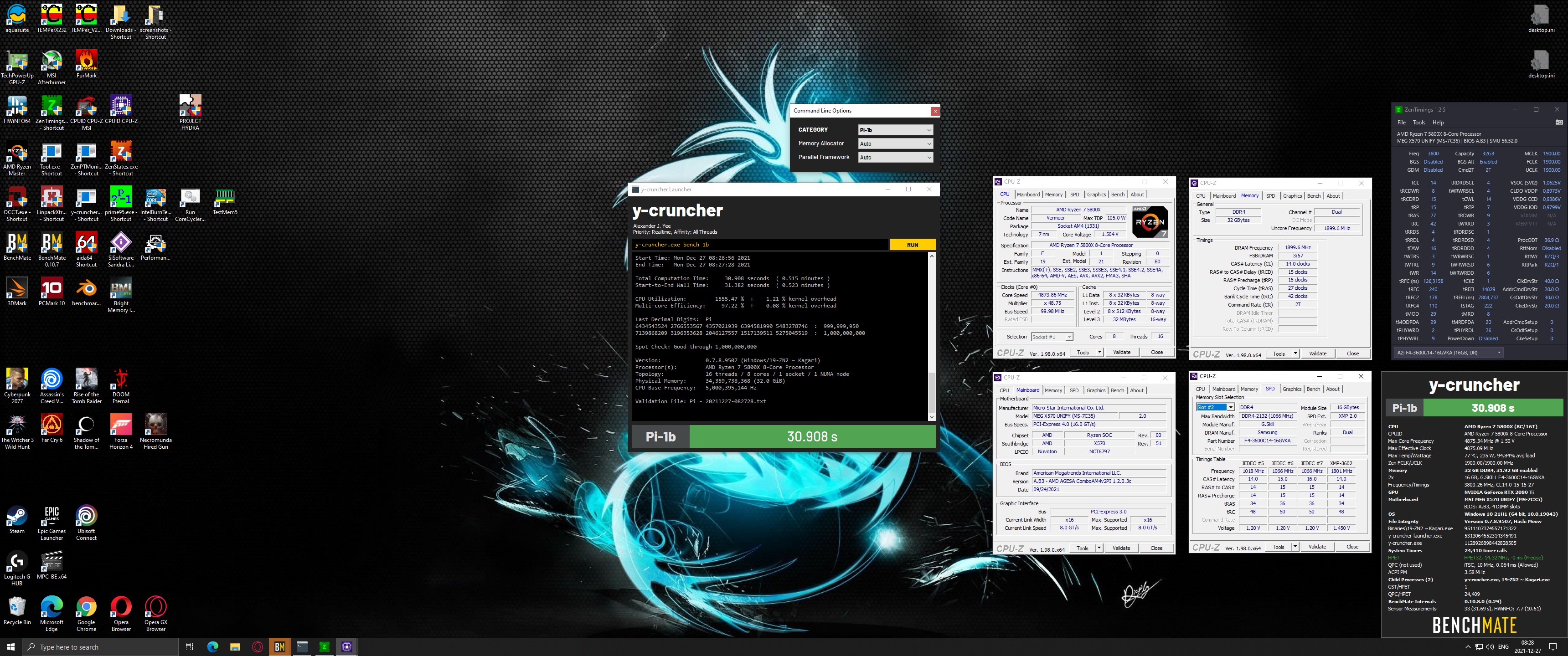
Task: Open Socket #1 selection dropdown in CPU-Z
Action: 1052,337
